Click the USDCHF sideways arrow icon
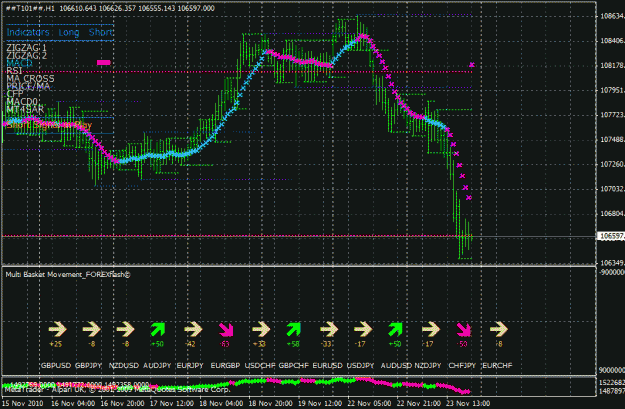Image resolution: width=625 pixels, height=409 pixels. click(x=261, y=329)
